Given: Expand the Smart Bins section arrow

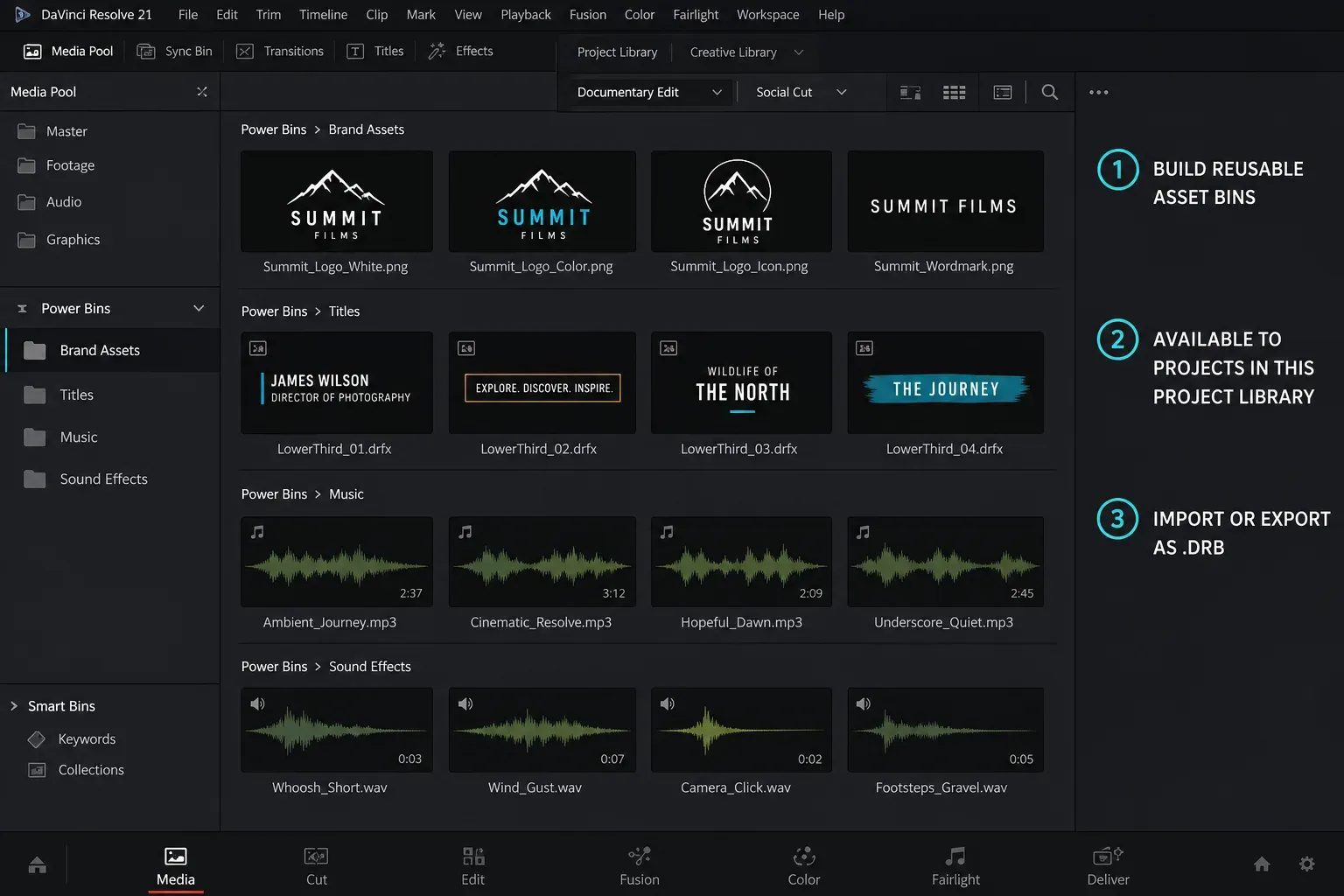Looking at the screenshot, I should click(14, 706).
